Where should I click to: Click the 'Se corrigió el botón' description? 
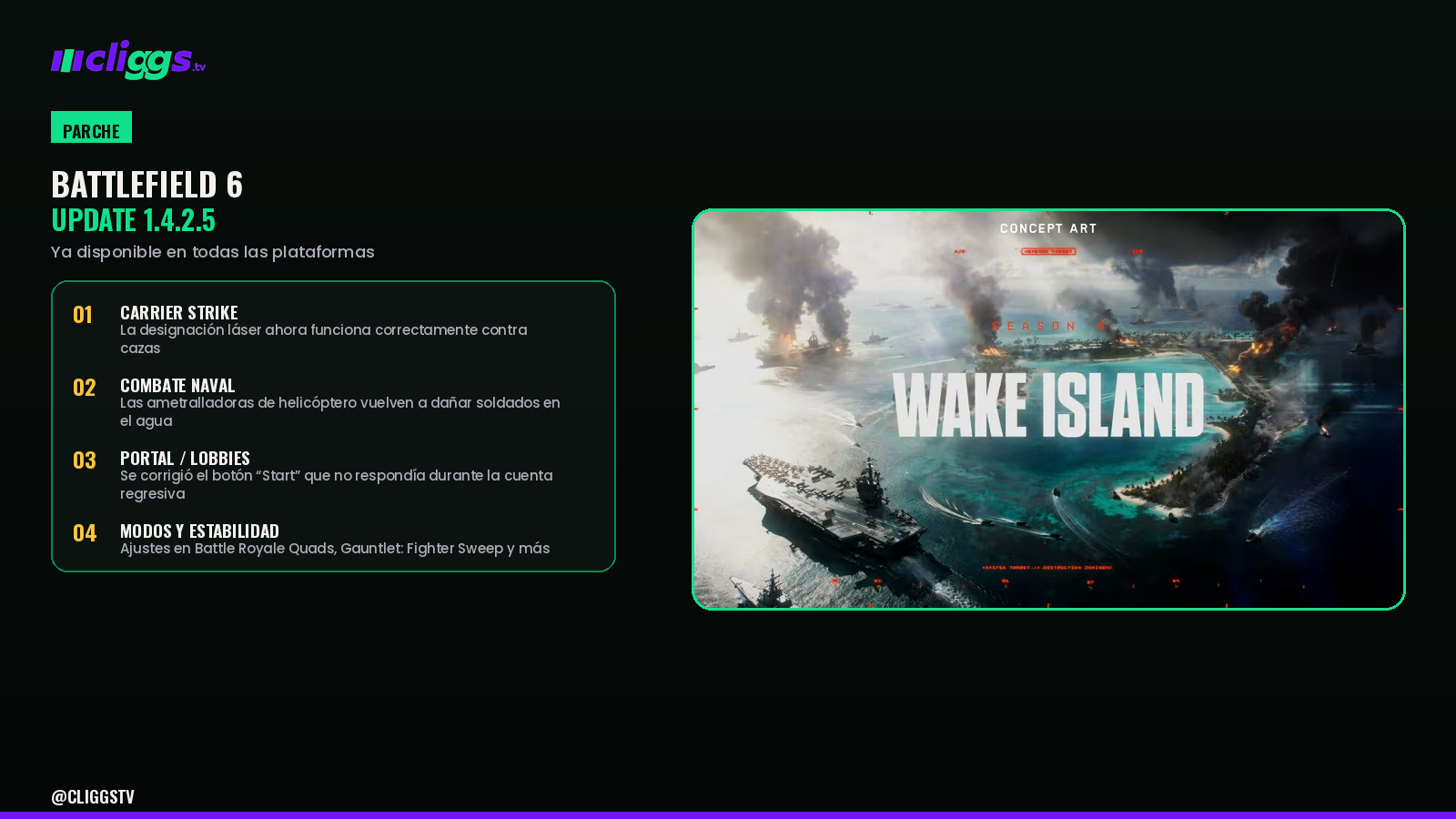click(x=337, y=484)
